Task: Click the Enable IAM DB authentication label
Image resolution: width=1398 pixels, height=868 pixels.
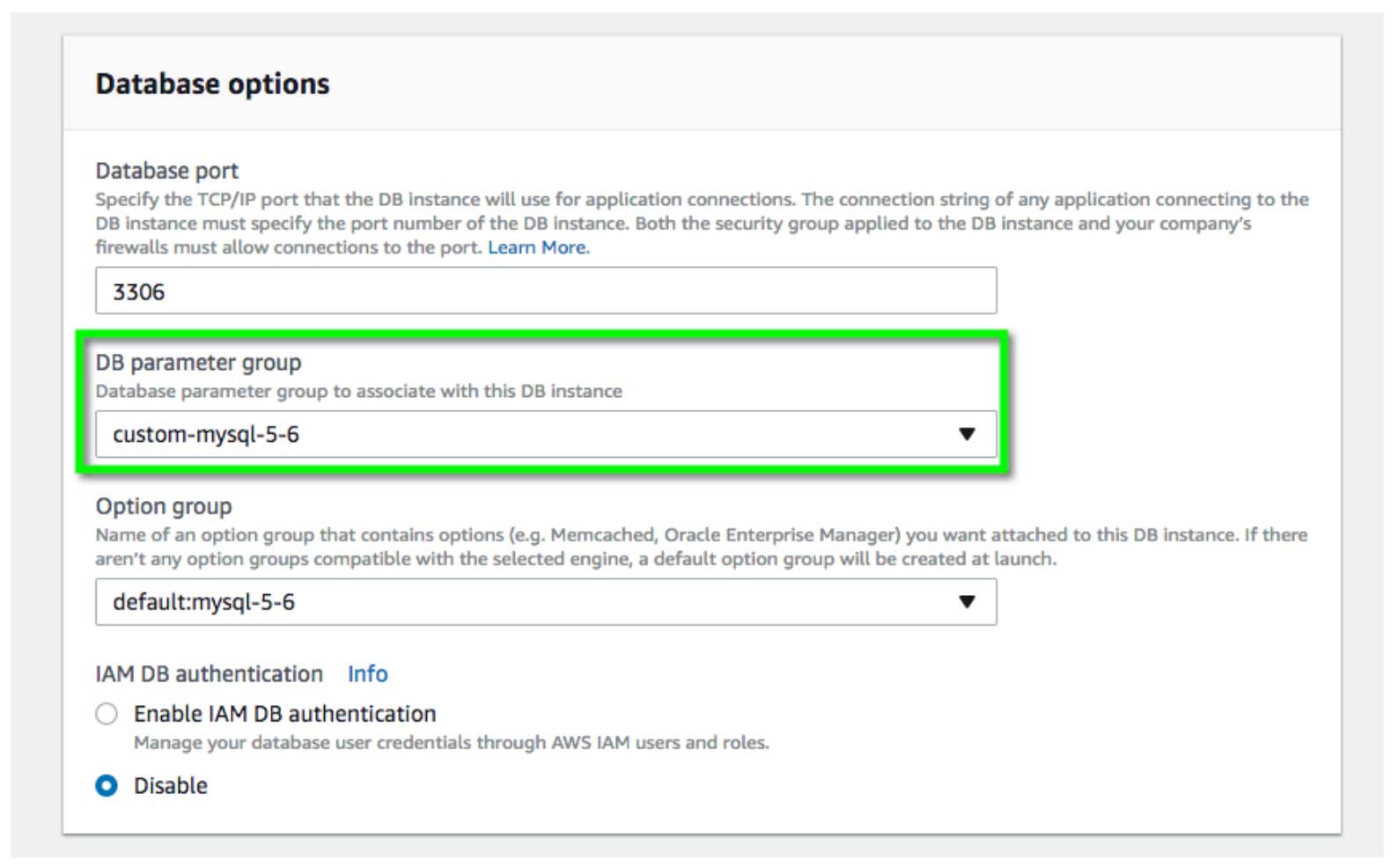Action: point(284,714)
